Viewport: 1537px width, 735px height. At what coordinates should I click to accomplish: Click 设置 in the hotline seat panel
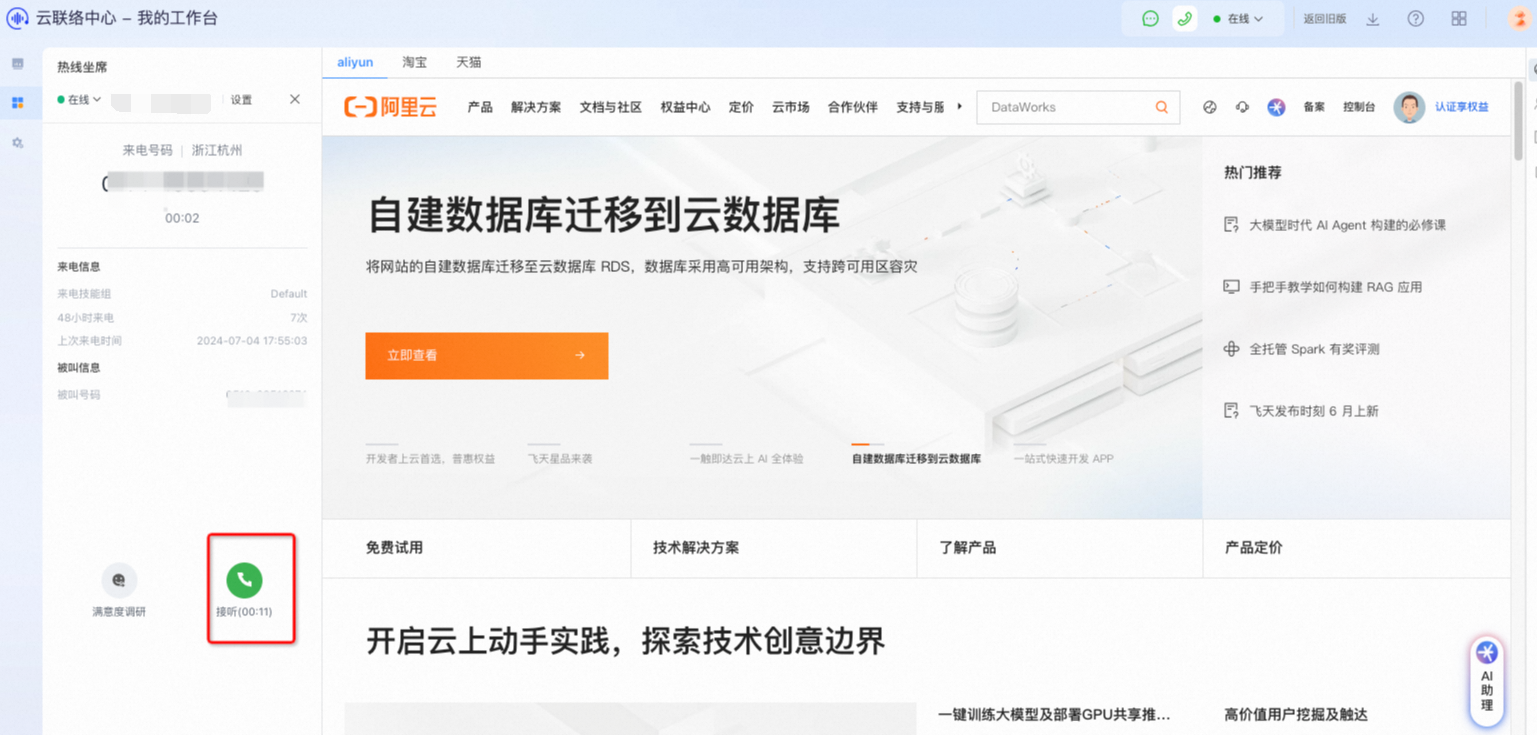241,100
